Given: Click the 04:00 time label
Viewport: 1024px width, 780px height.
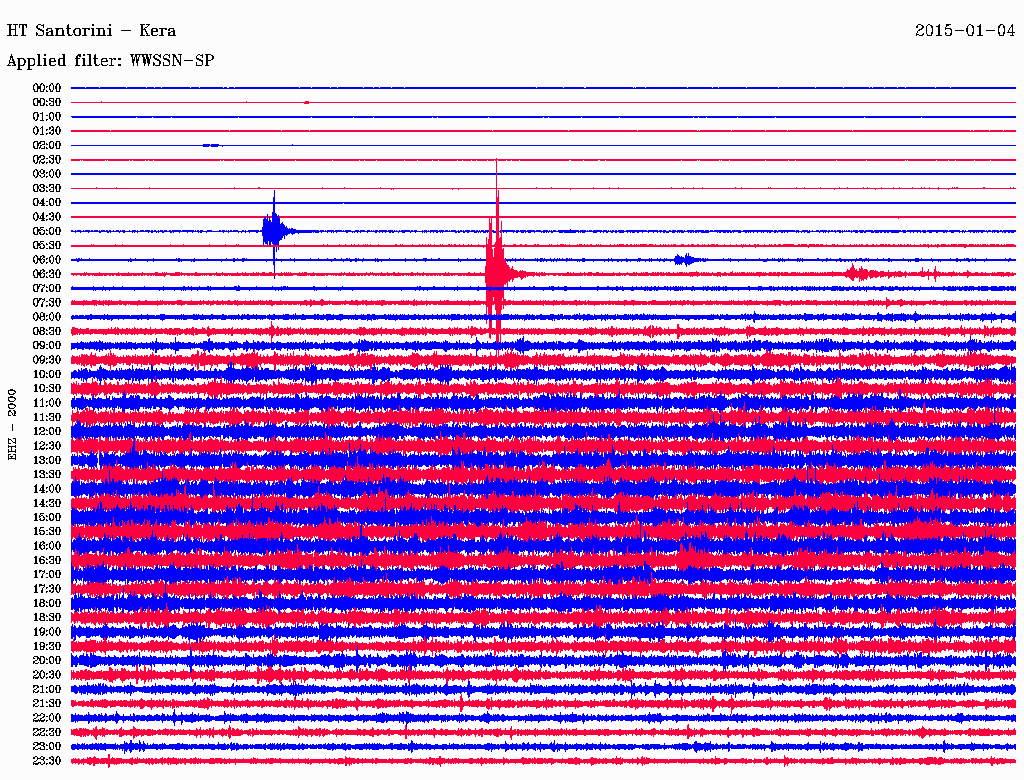Looking at the screenshot, I should click(47, 203).
